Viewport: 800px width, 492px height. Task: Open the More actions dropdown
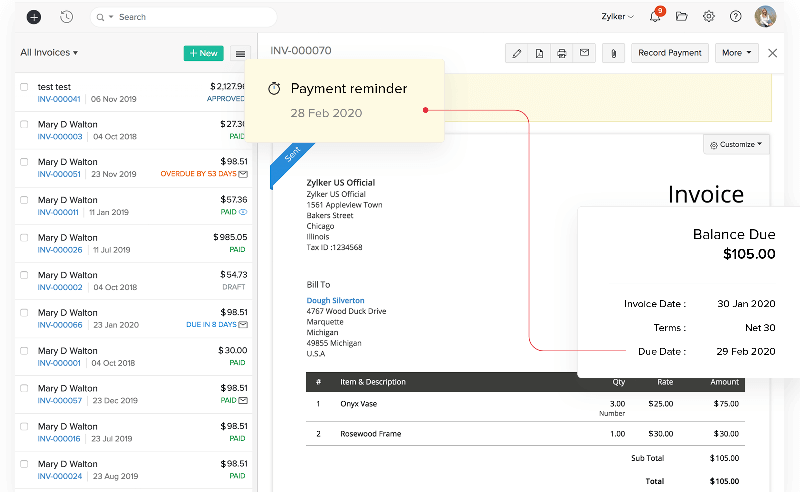[737, 53]
